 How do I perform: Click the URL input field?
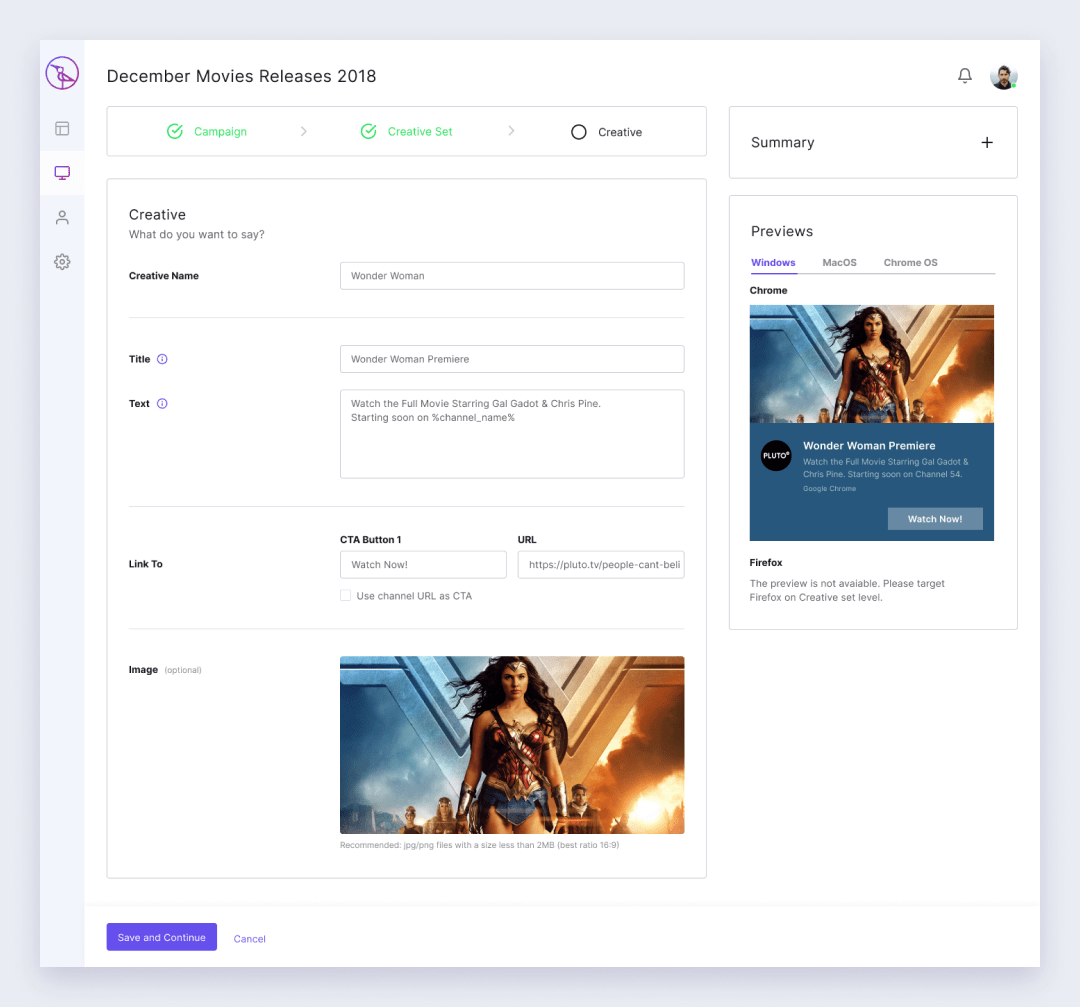pyautogui.click(x=601, y=565)
